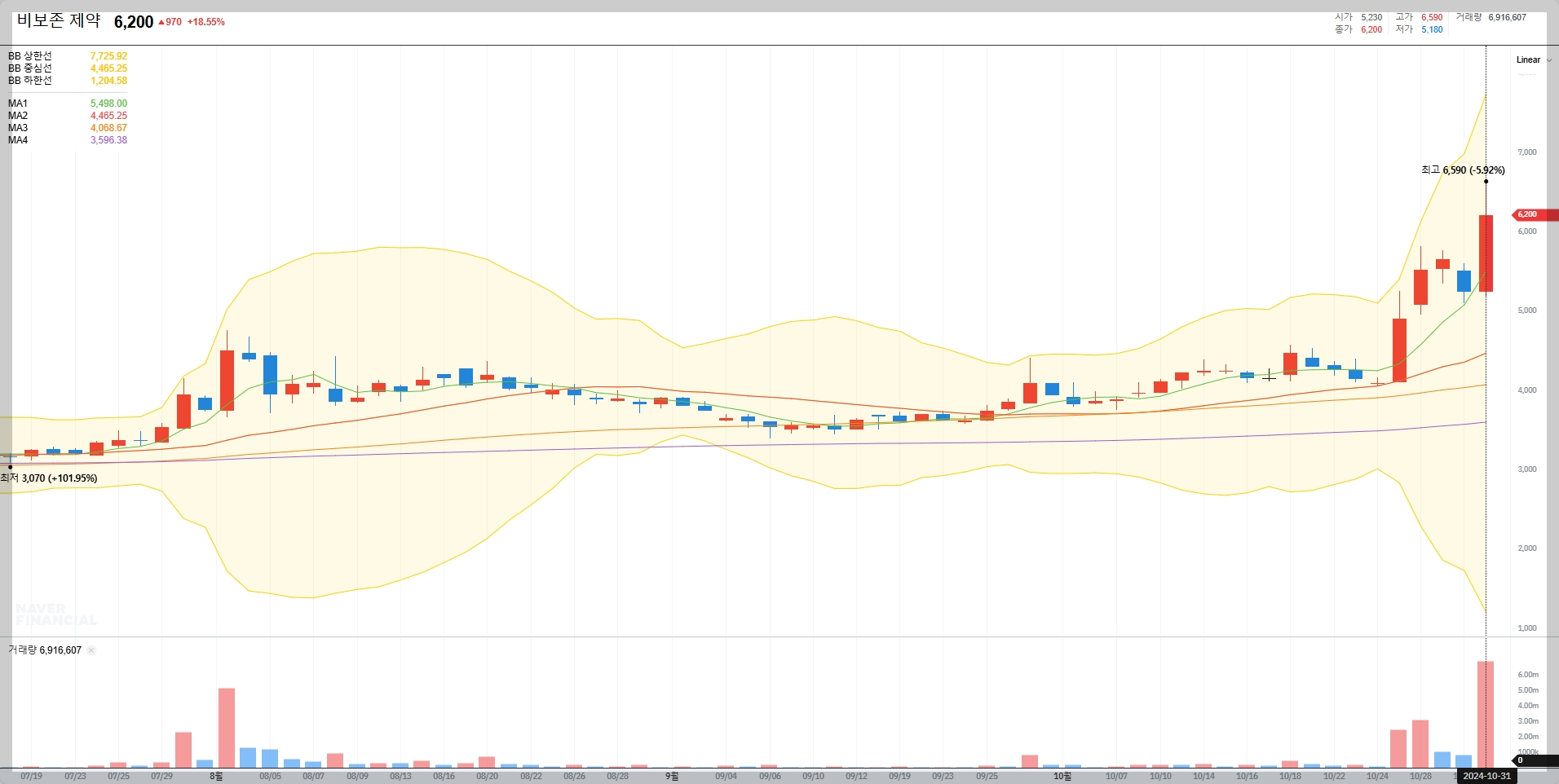
Task: Click the 종가 6,200 closing price in the header
Action: click(1358, 29)
